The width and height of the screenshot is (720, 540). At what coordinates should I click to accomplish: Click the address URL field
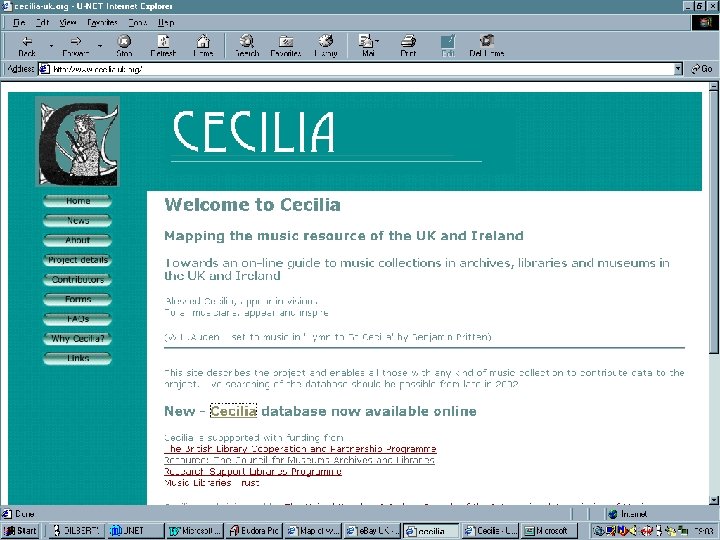pos(356,69)
